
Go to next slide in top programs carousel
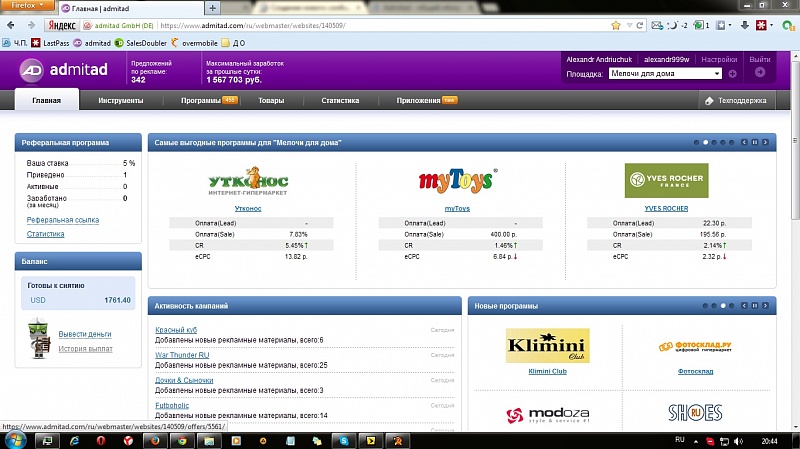(x=766, y=143)
